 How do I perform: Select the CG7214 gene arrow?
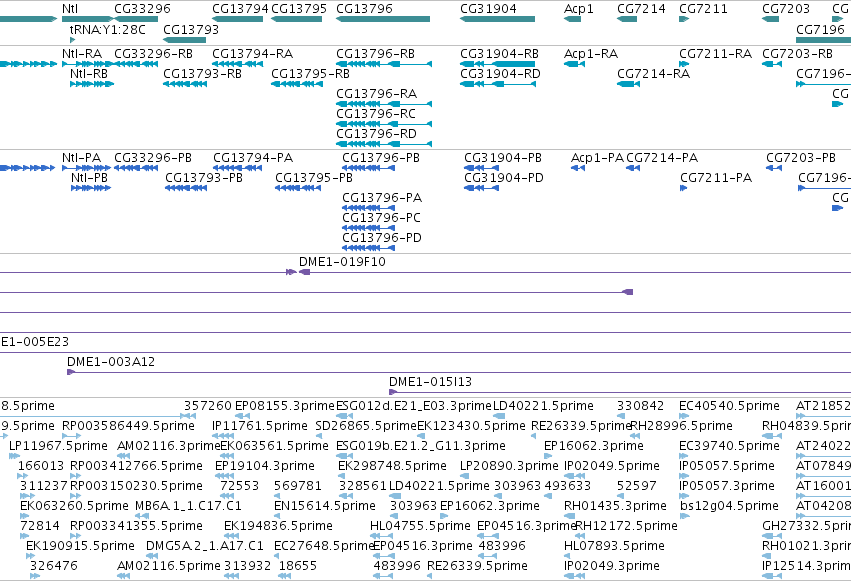627,19
